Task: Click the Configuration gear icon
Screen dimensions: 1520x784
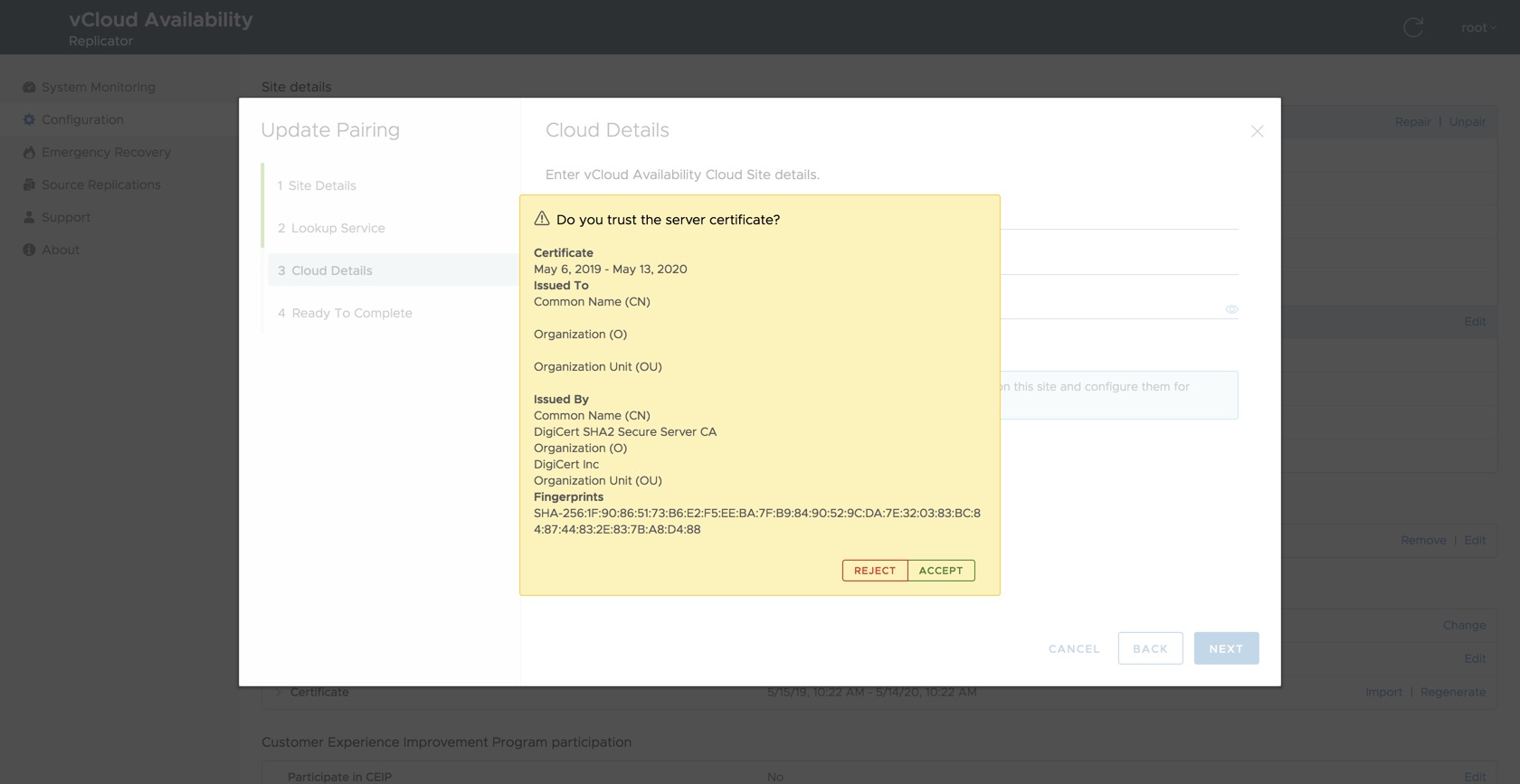Action: coord(29,119)
